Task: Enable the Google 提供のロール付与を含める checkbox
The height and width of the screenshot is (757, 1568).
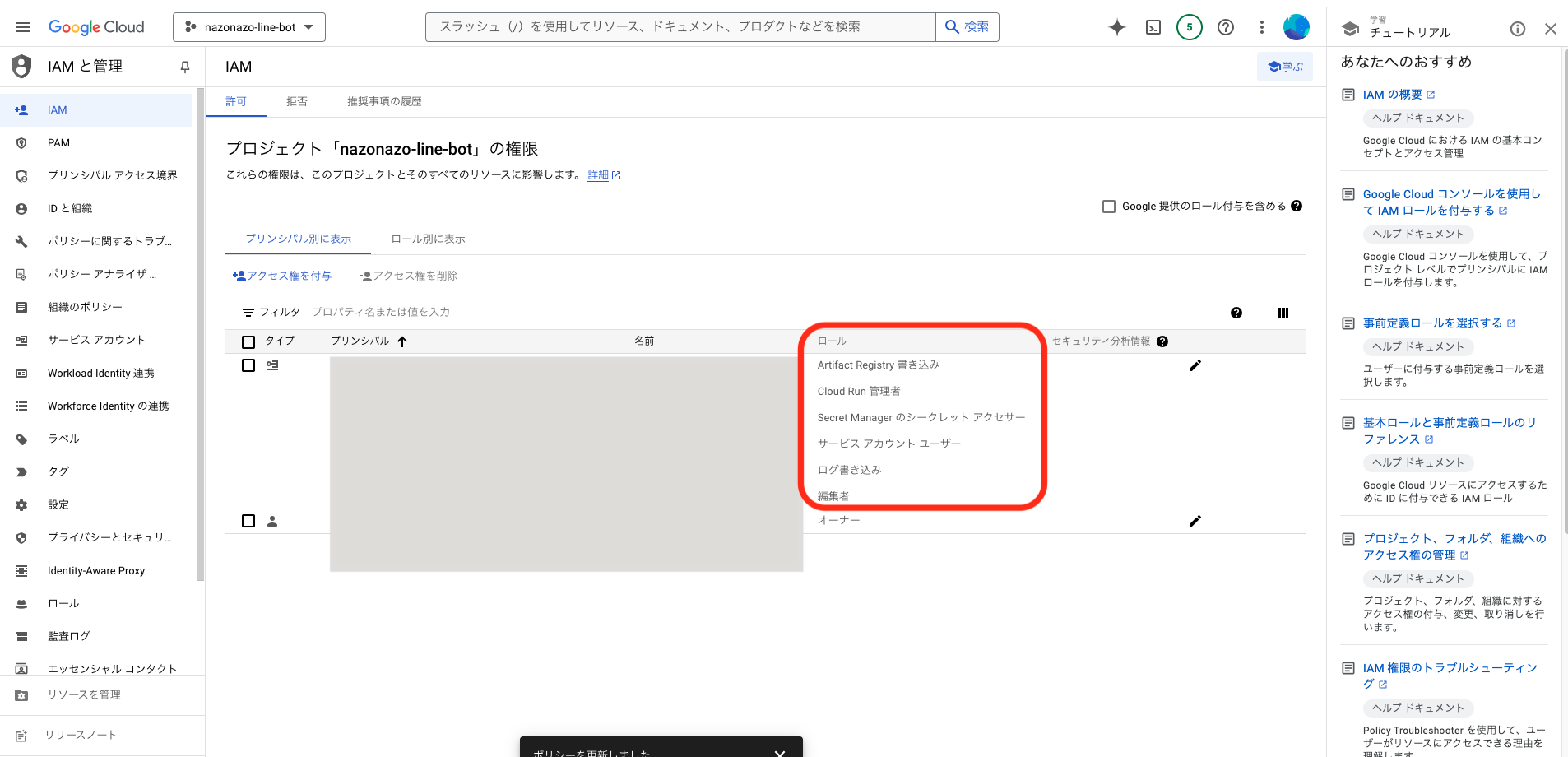Action: point(1108,206)
